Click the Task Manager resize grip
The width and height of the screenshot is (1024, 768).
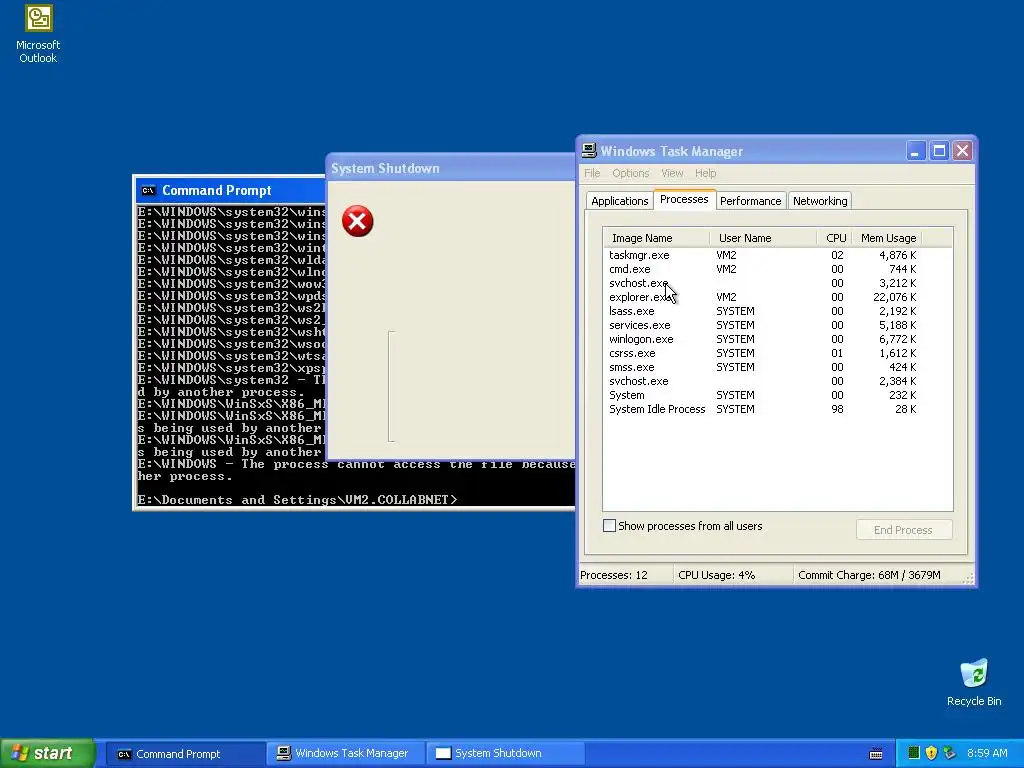pos(969,578)
